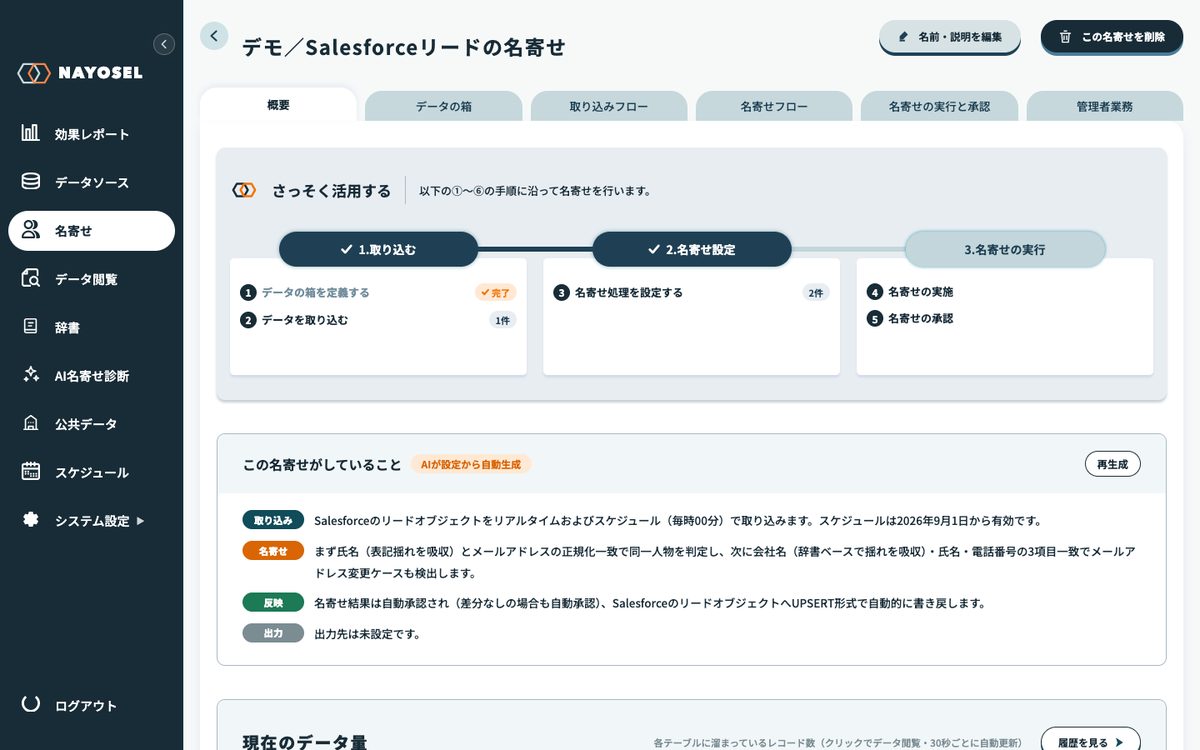The width and height of the screenshot is (1200, 750).
Task: Open システム設定 gear icon
Action: pos(31,520)
